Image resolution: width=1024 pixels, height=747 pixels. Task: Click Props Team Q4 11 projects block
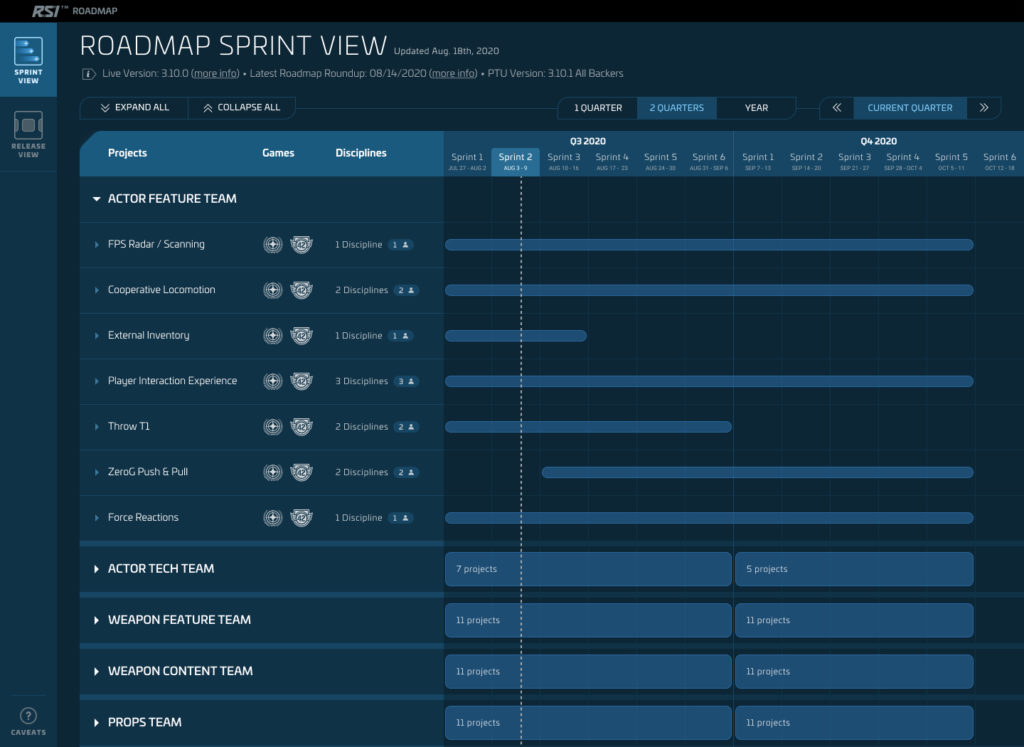click(x=854, y=723)
